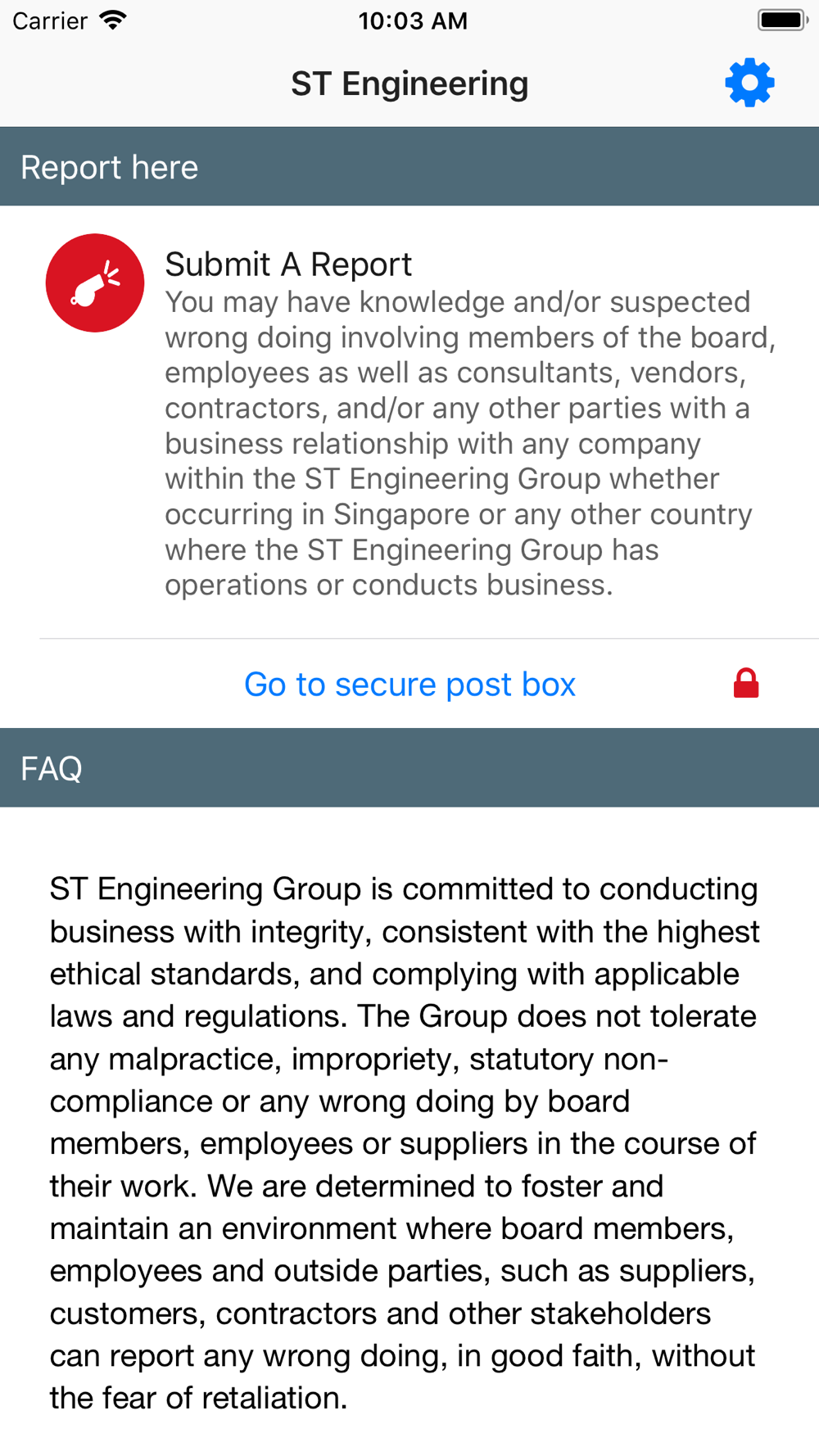Open the Go to secure post box link
This screenshot has height=1456, width=819.
click(x=409, y=684)
